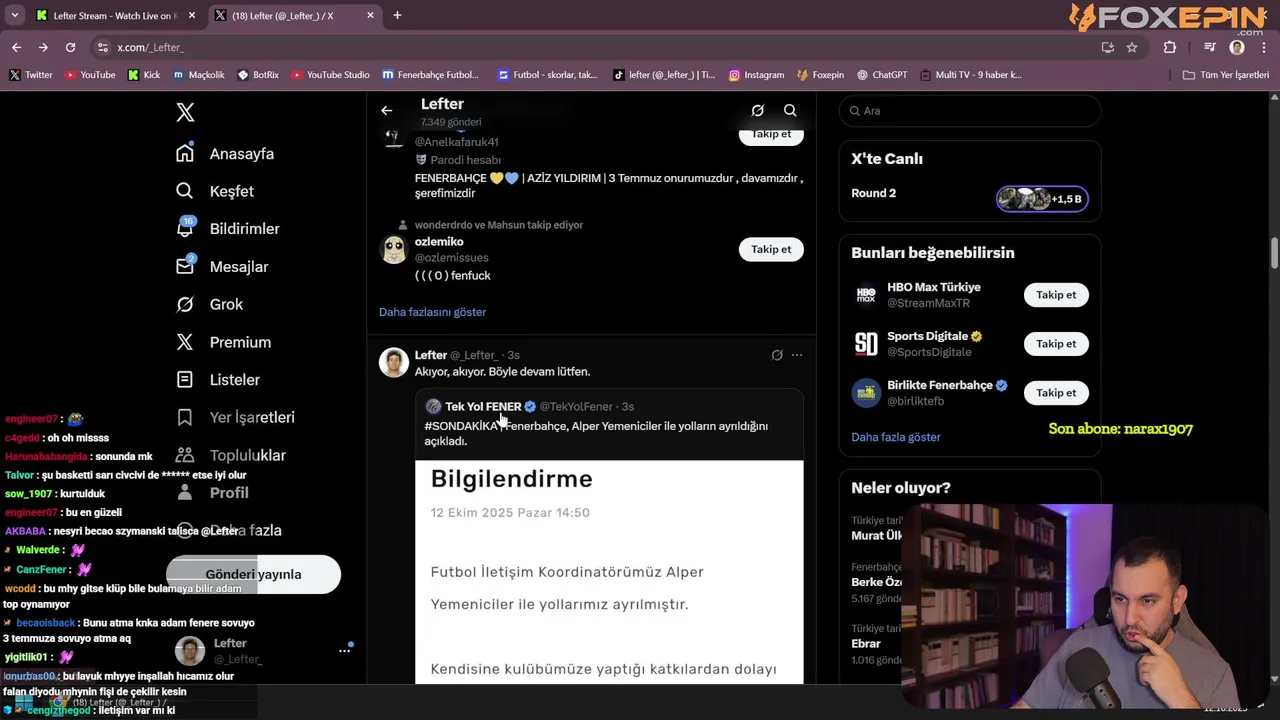Join Round 2 live space
This screenshot has width=1280, height=720.
[1042, 199]
